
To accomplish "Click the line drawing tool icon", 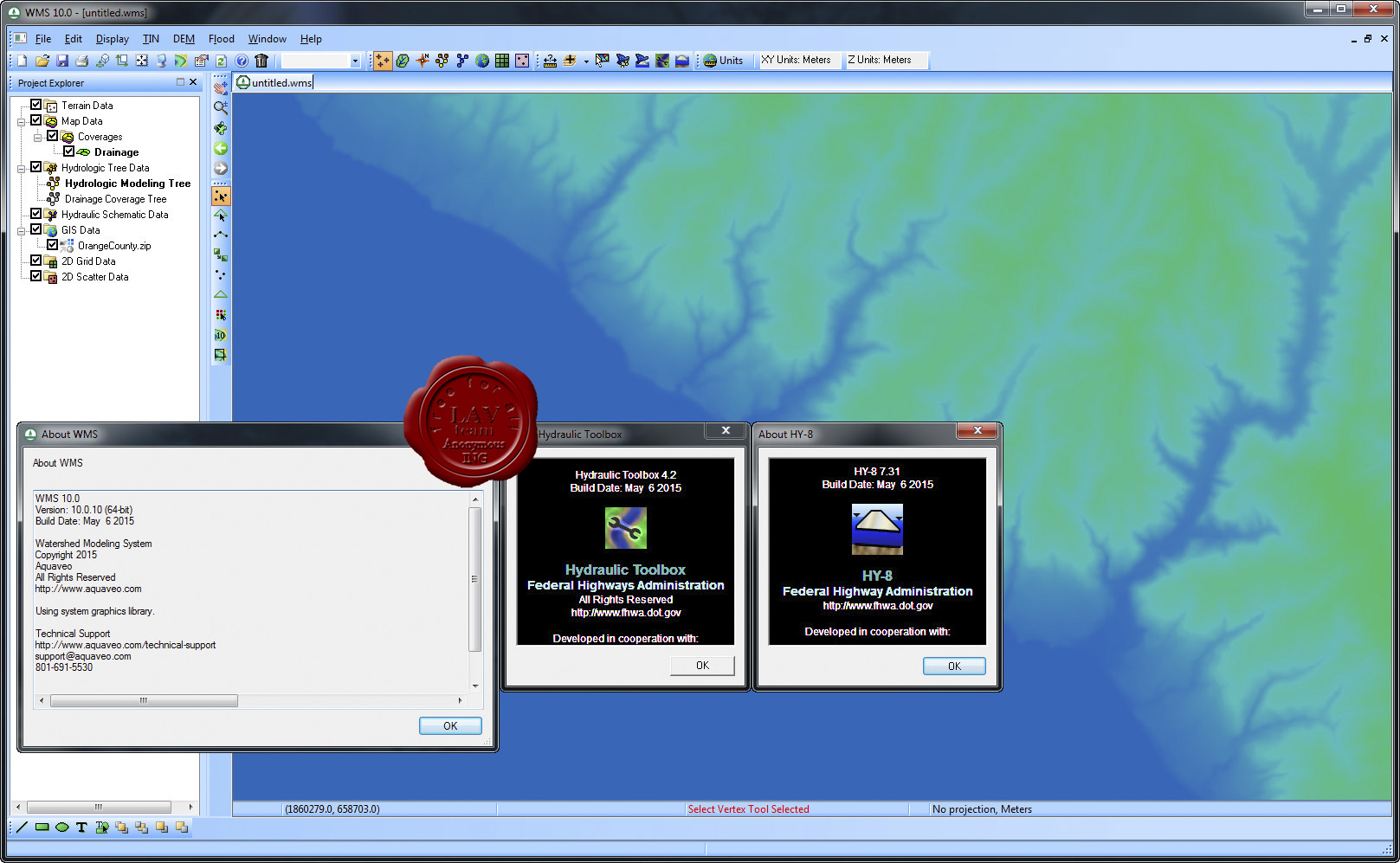I will (22, 828).
